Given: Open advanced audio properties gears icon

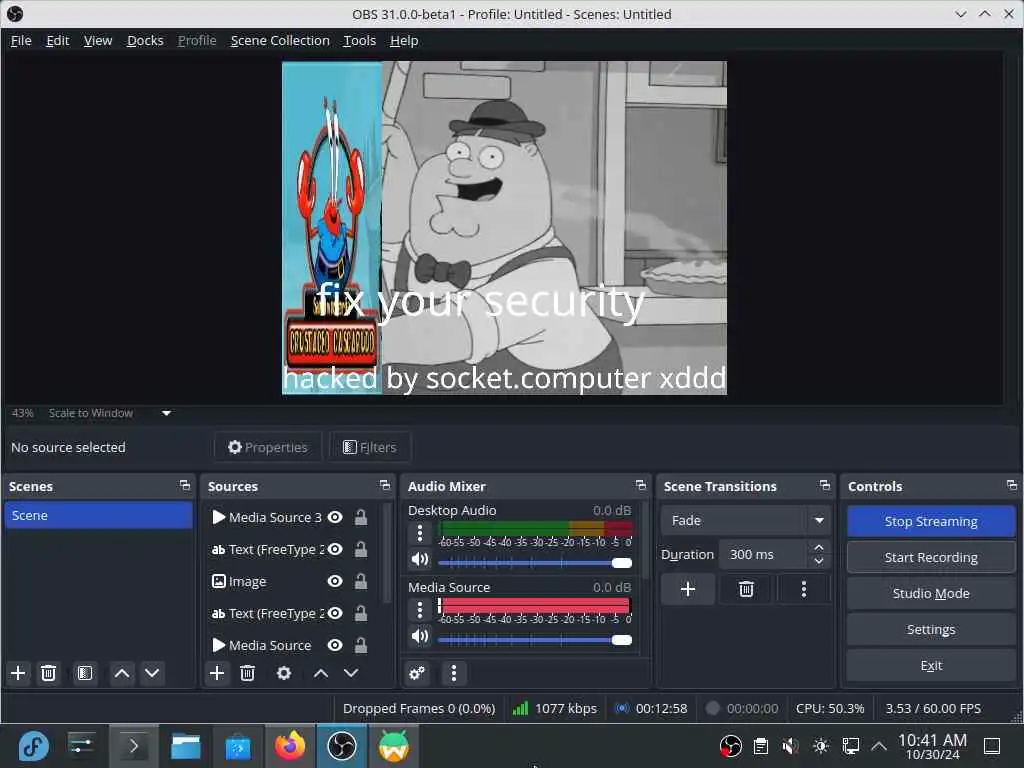Looking at the screenshot, I should point(417,673).
